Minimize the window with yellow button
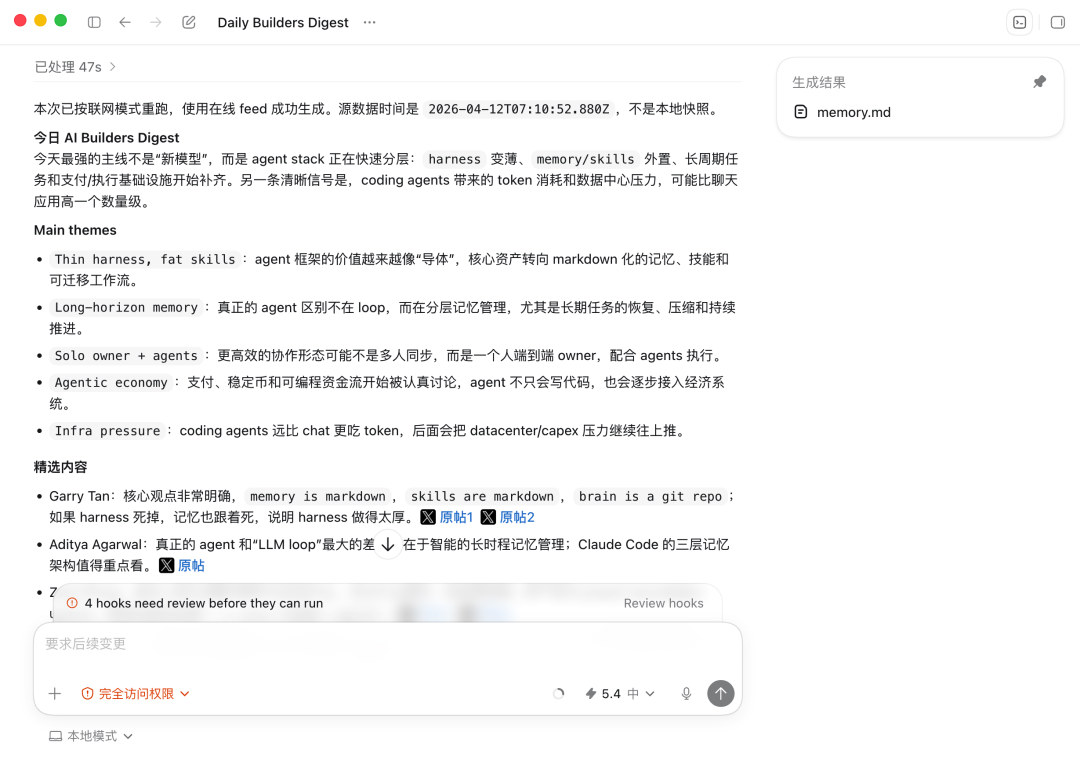The width and height of the screenshot is (1080, 757). click(41, 21)
